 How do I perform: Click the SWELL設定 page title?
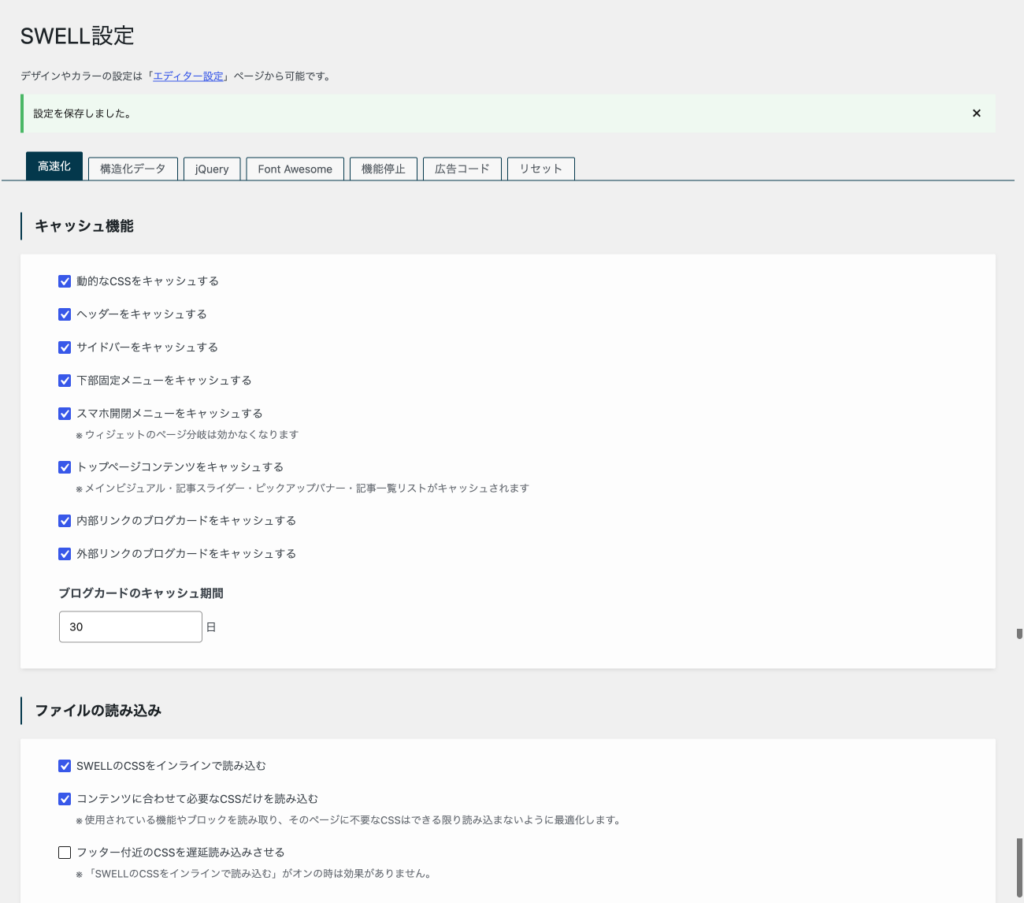[x=77, y=36]
